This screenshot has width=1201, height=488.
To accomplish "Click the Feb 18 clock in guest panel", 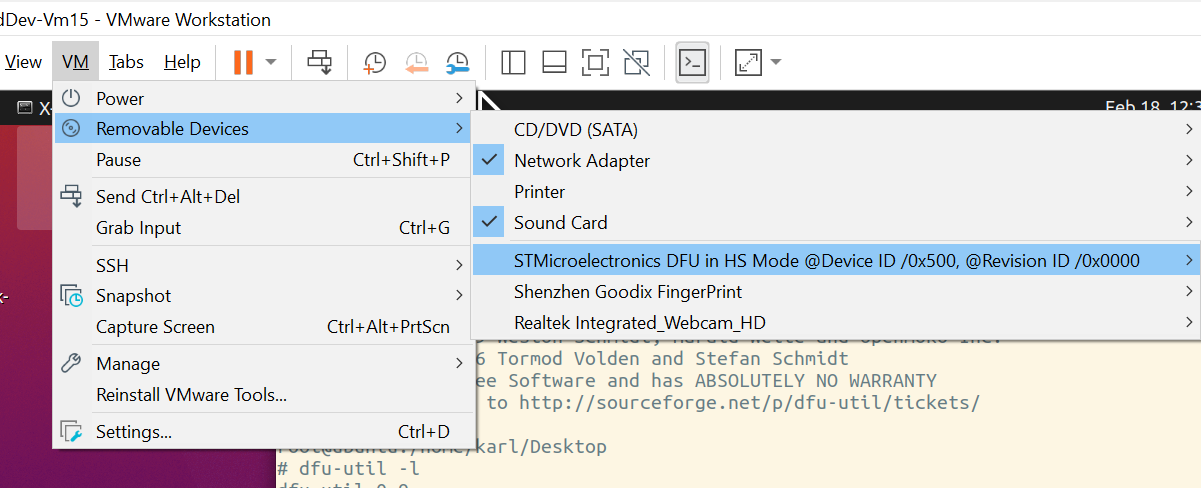I will 1152,106.
